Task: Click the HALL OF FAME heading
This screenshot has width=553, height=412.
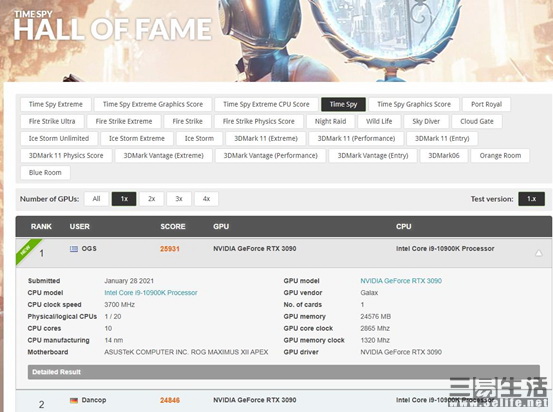Action: tap(113, 29)
